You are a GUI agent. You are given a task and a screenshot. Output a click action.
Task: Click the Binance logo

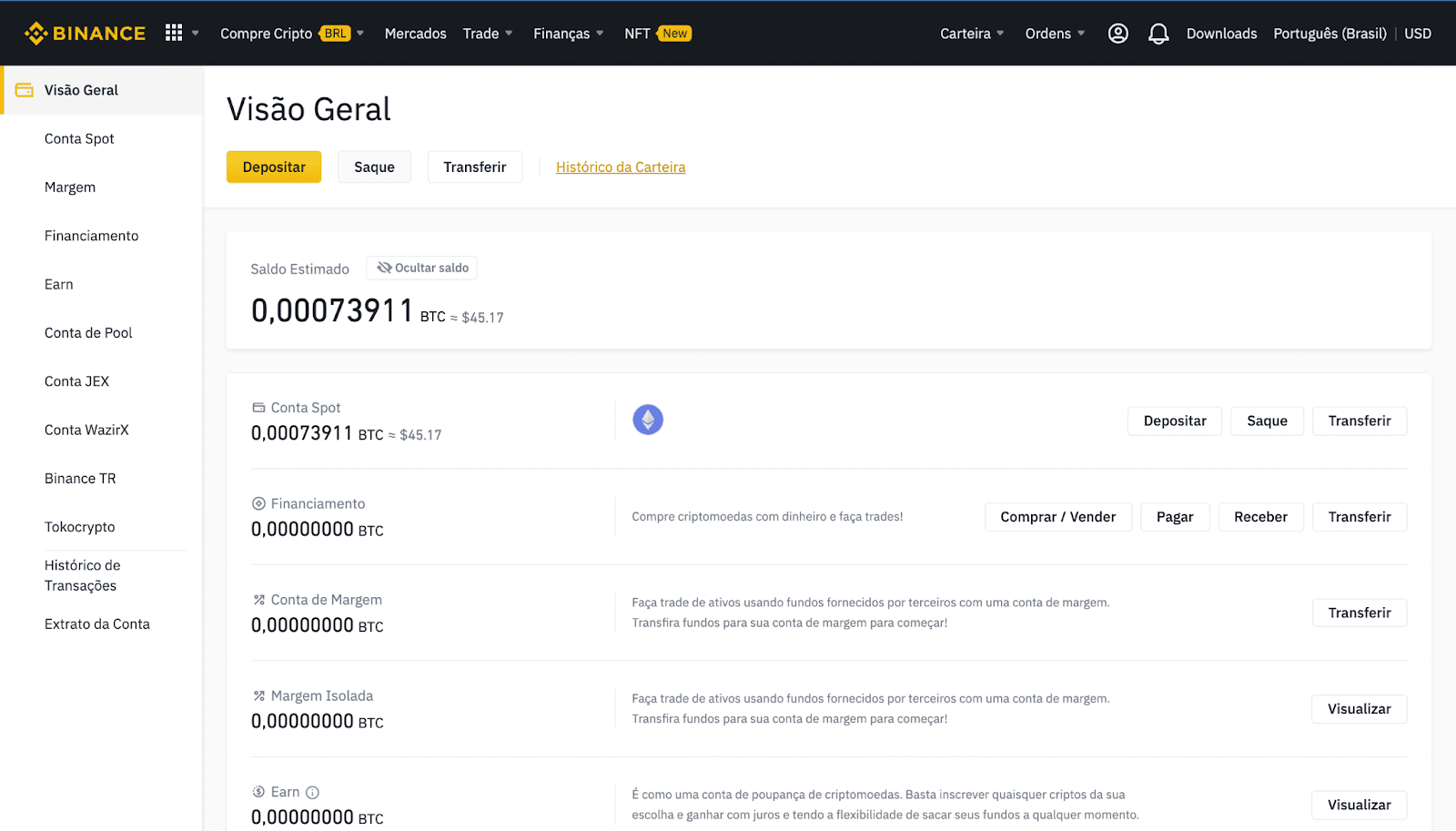85,34
